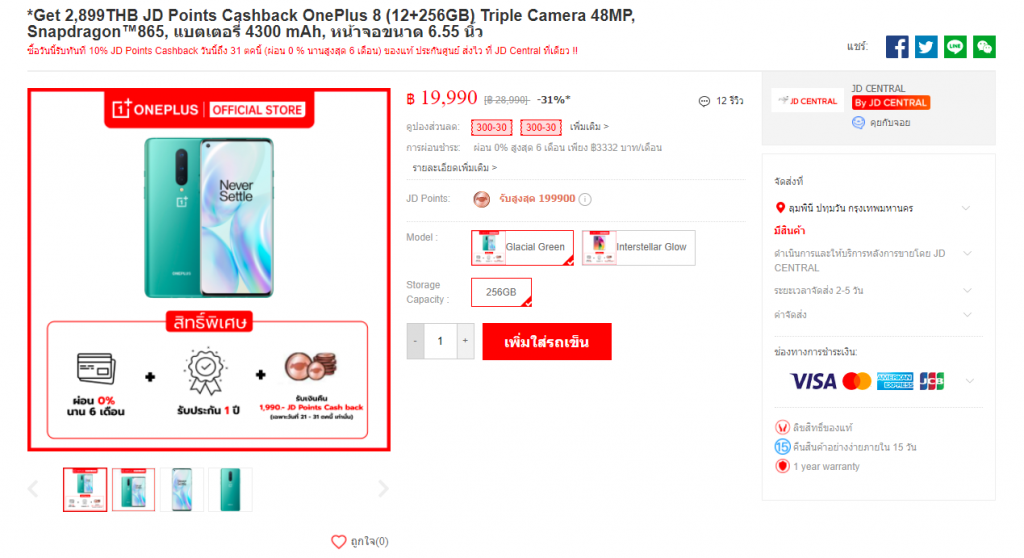Expand payment methods chevron
The height and width of the screenshot is (558, 1024).
coord(970,381)
